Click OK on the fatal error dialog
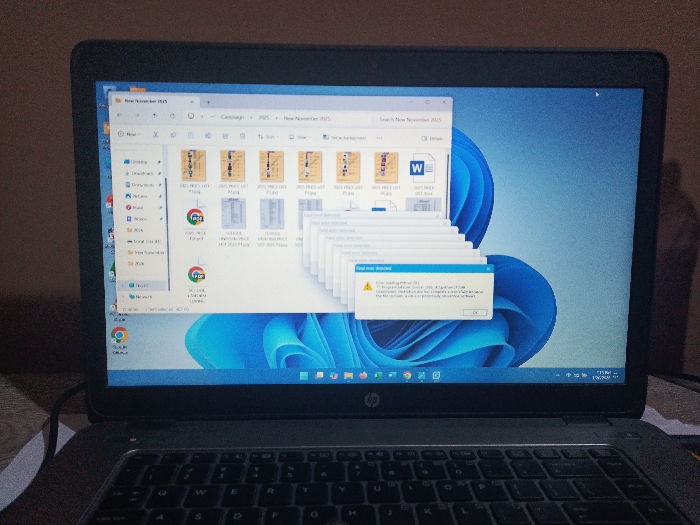The height and width of the screenshot is (525, 700). point(475,312)
